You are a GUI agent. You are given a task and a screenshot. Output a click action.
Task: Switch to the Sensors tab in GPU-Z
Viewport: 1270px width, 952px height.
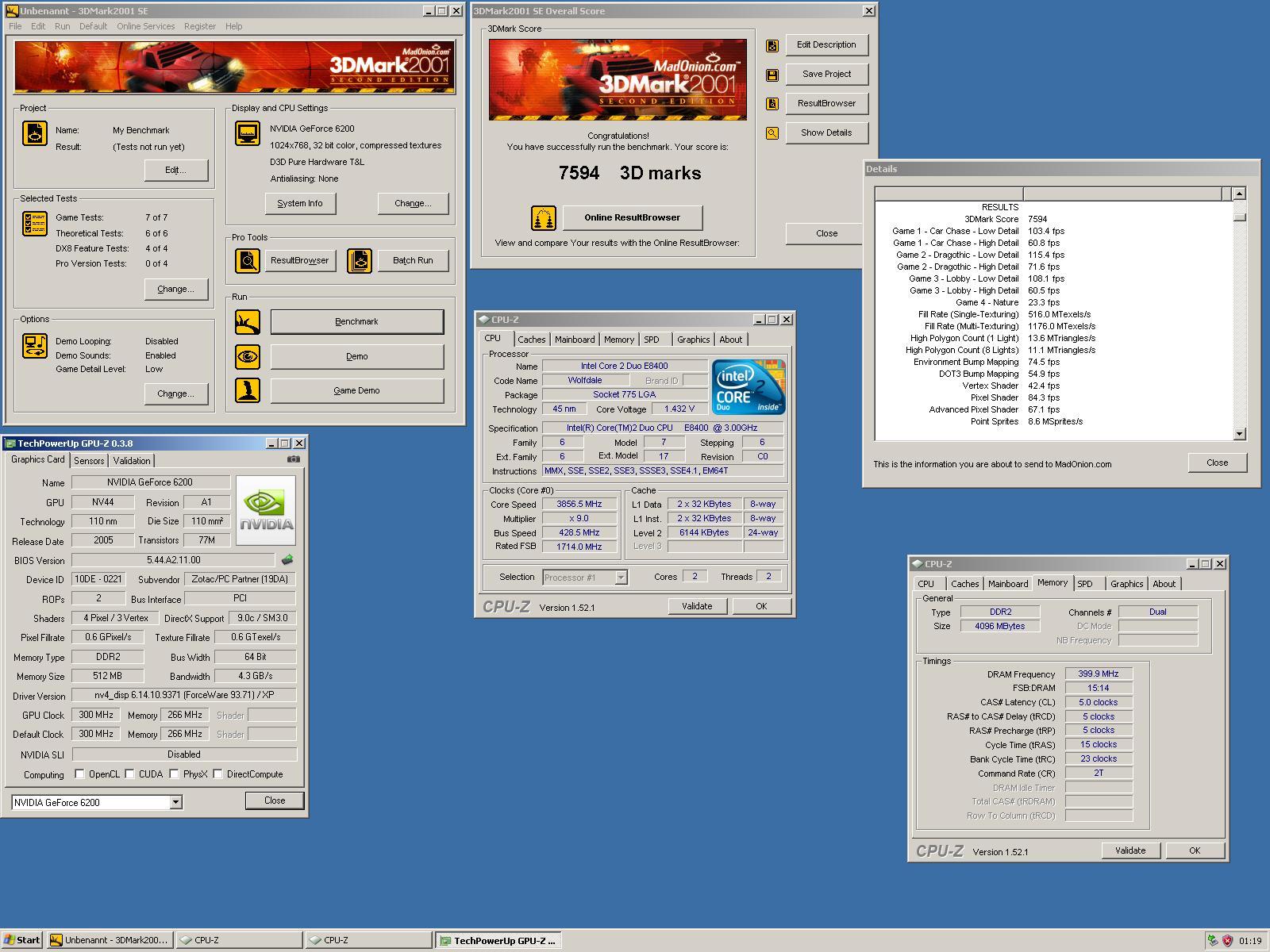(89, 461)
